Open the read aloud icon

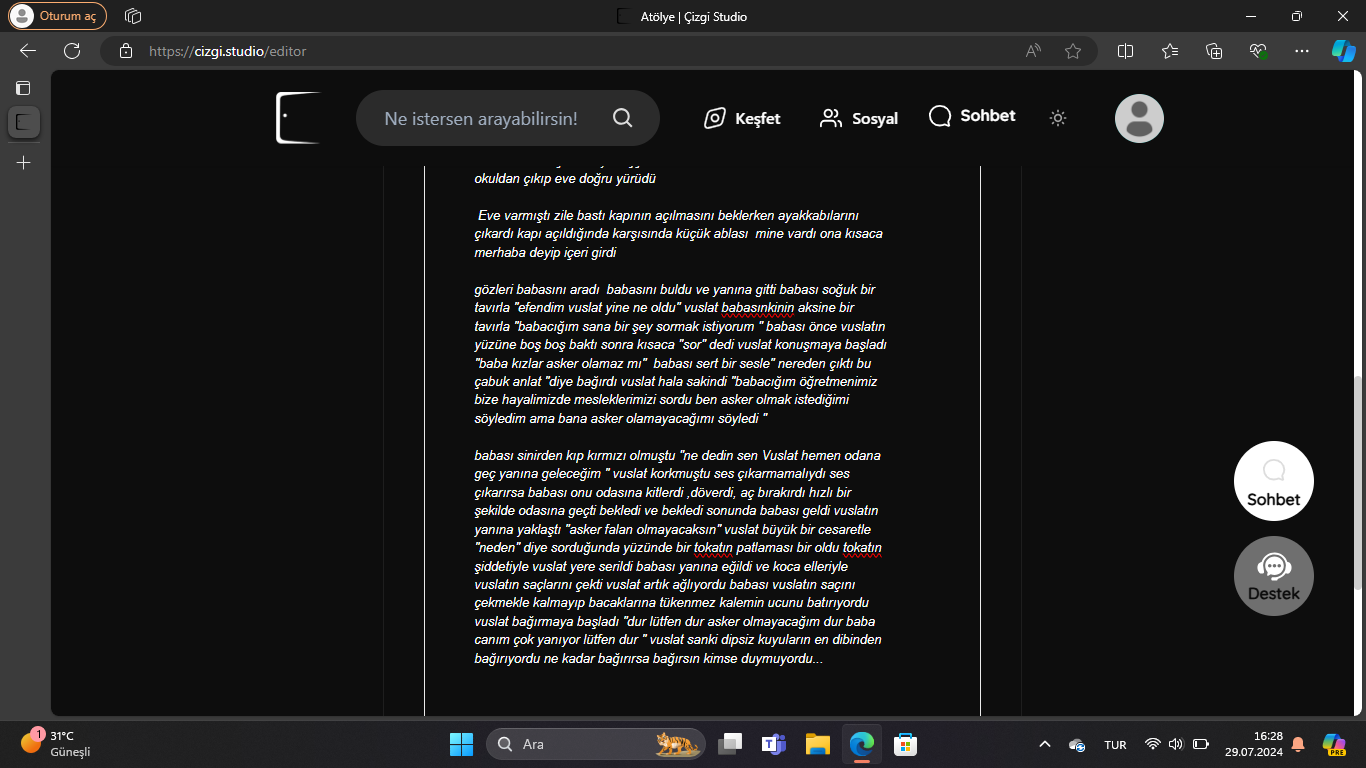click(1034, 51)
